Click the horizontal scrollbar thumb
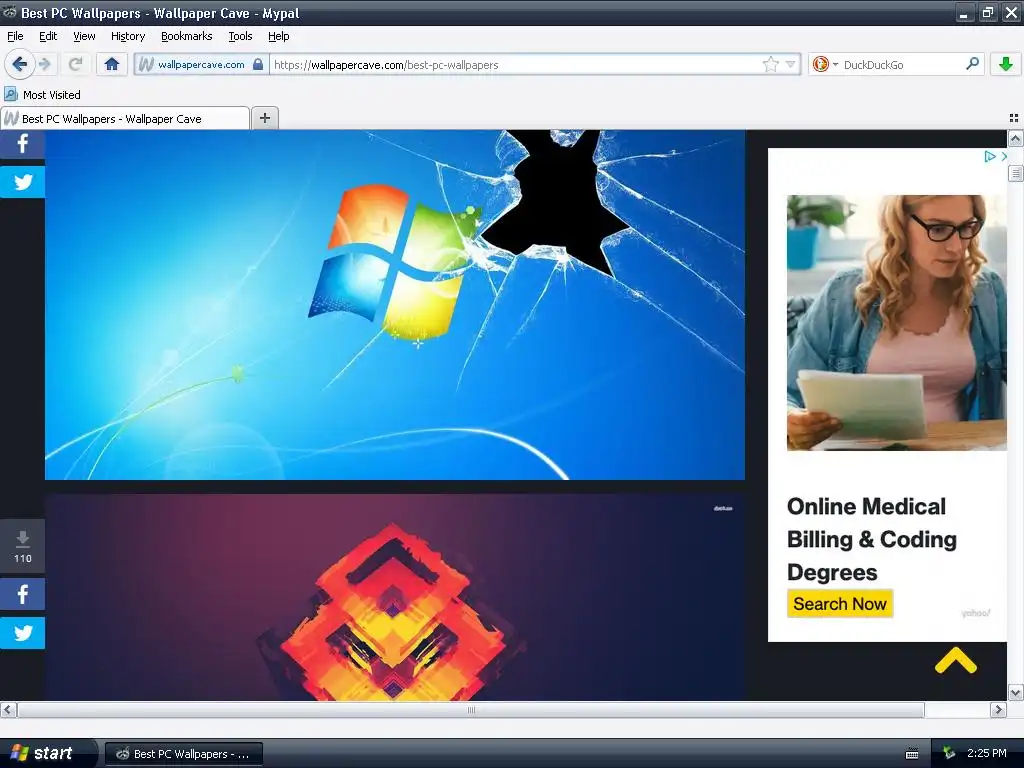This screenshot has height=768, width=1024. [x=471, y=709]
